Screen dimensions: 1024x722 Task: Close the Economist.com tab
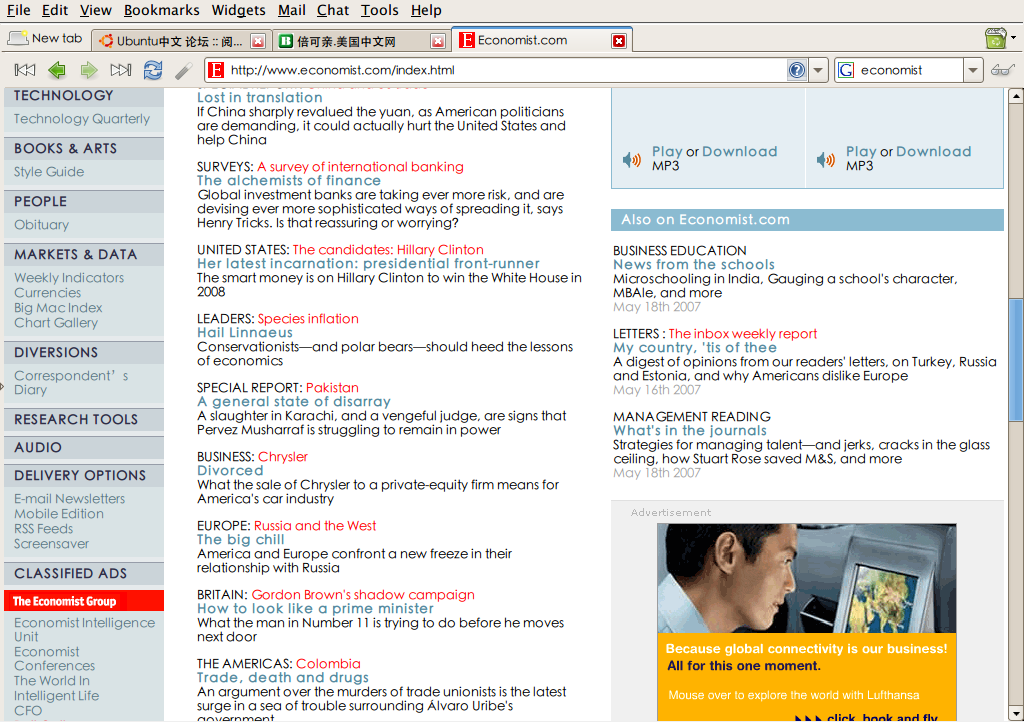(618, 41)
